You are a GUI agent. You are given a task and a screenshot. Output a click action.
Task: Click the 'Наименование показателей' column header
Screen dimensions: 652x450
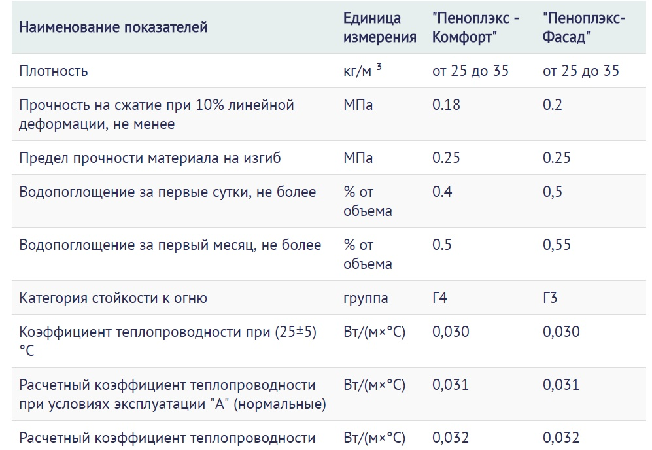(x=113, y=27)
